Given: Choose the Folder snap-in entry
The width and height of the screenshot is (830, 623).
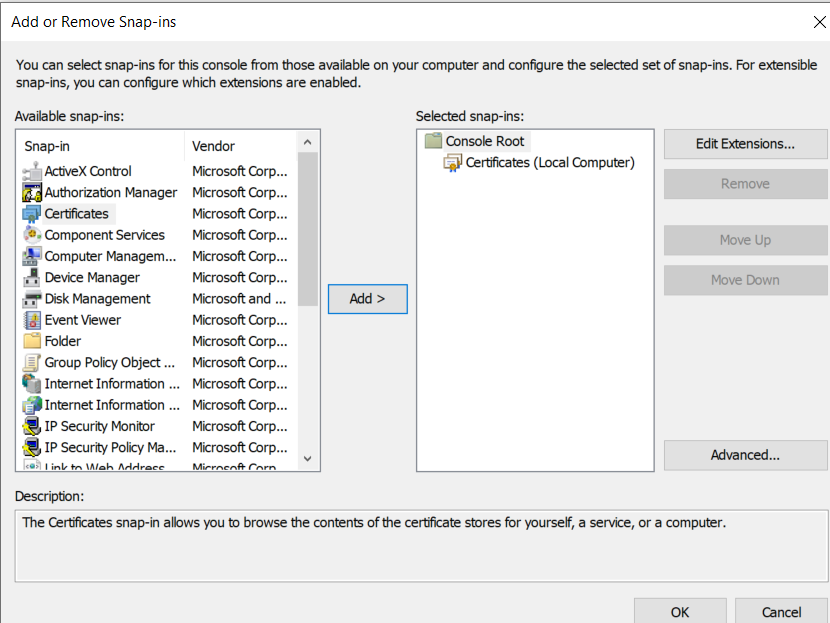Looking at the screenshot, I should pos(63,341).
